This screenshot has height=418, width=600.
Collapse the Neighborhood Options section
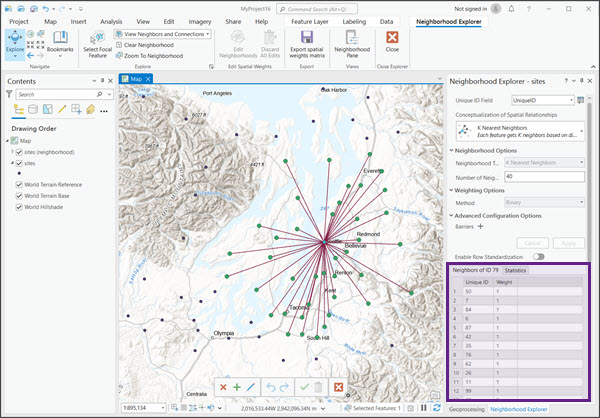point(452,149)
